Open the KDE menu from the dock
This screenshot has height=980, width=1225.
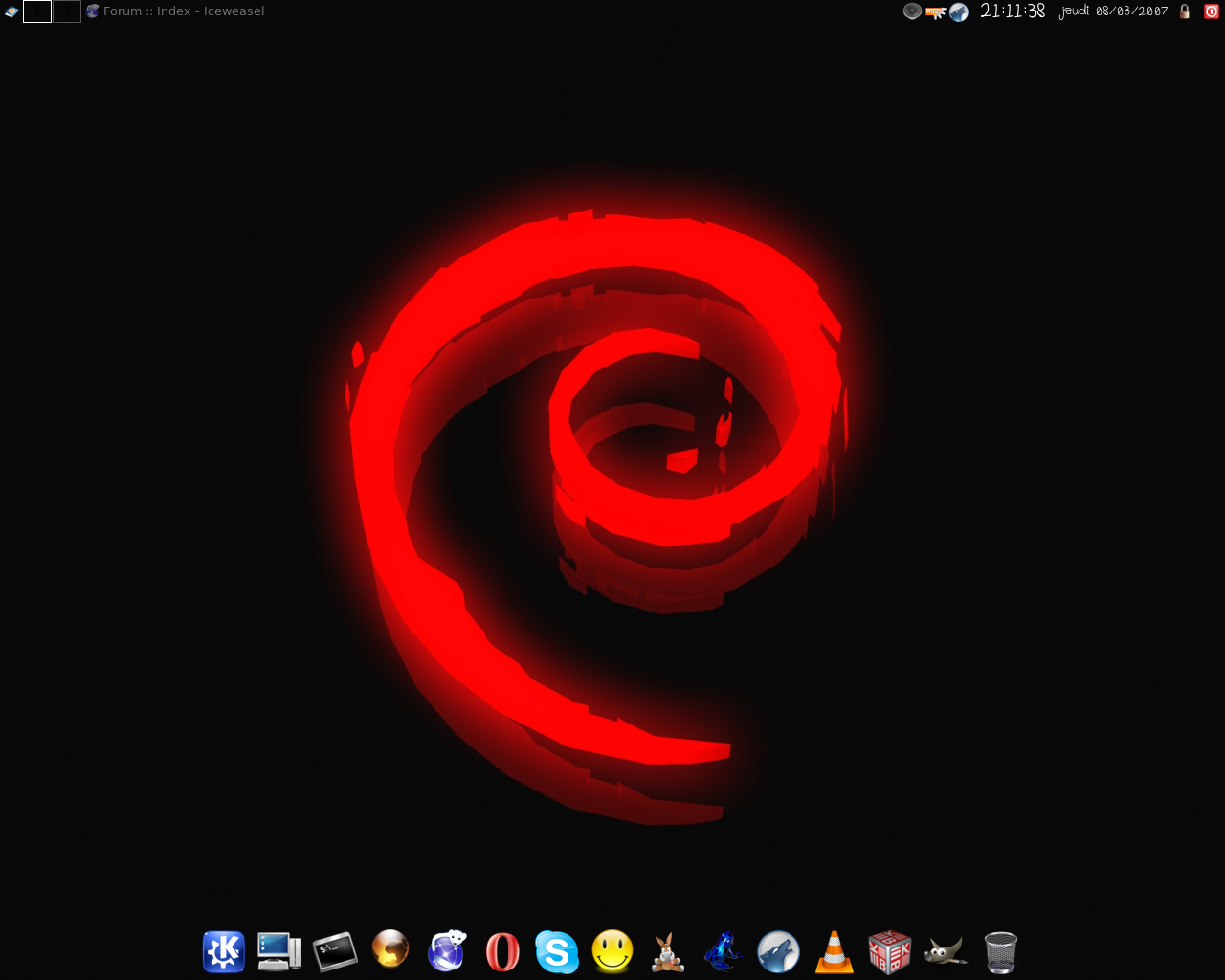point(224,952)
